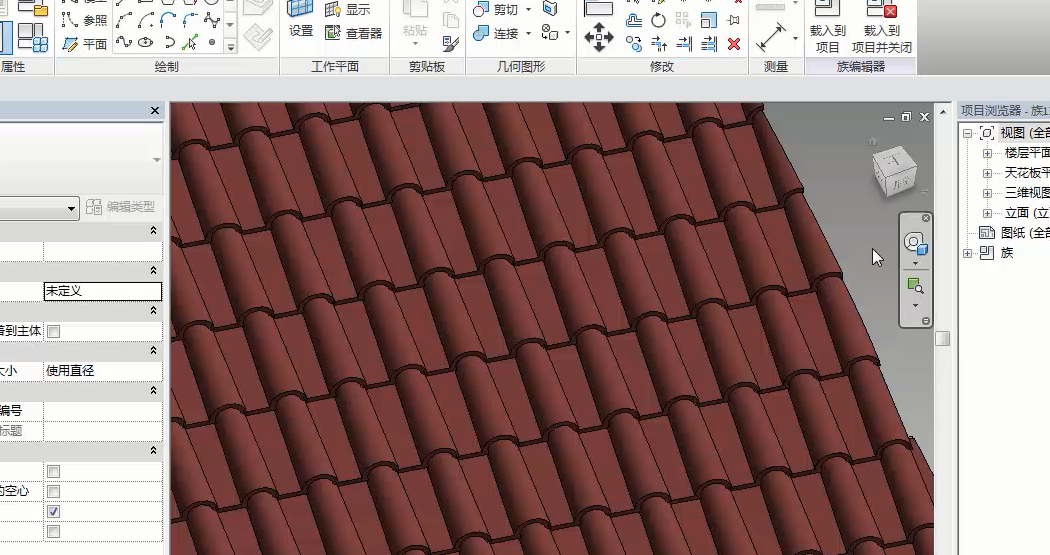Expand the 族 node in project browser
Screen dimensions: 1050x555
pyautogui.click(x=967, y=253)
